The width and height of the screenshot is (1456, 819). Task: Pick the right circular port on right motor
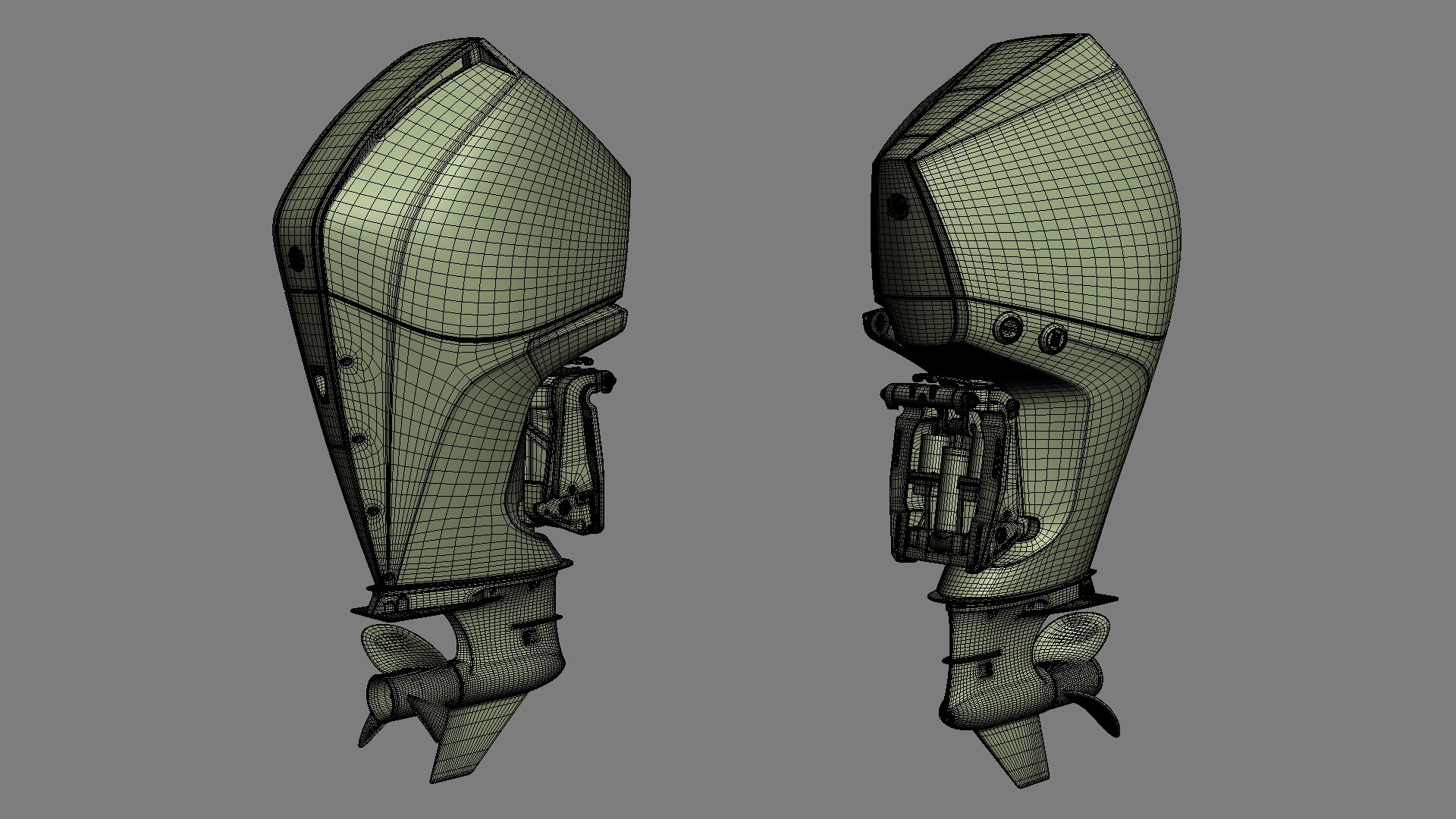(1053, 337)
